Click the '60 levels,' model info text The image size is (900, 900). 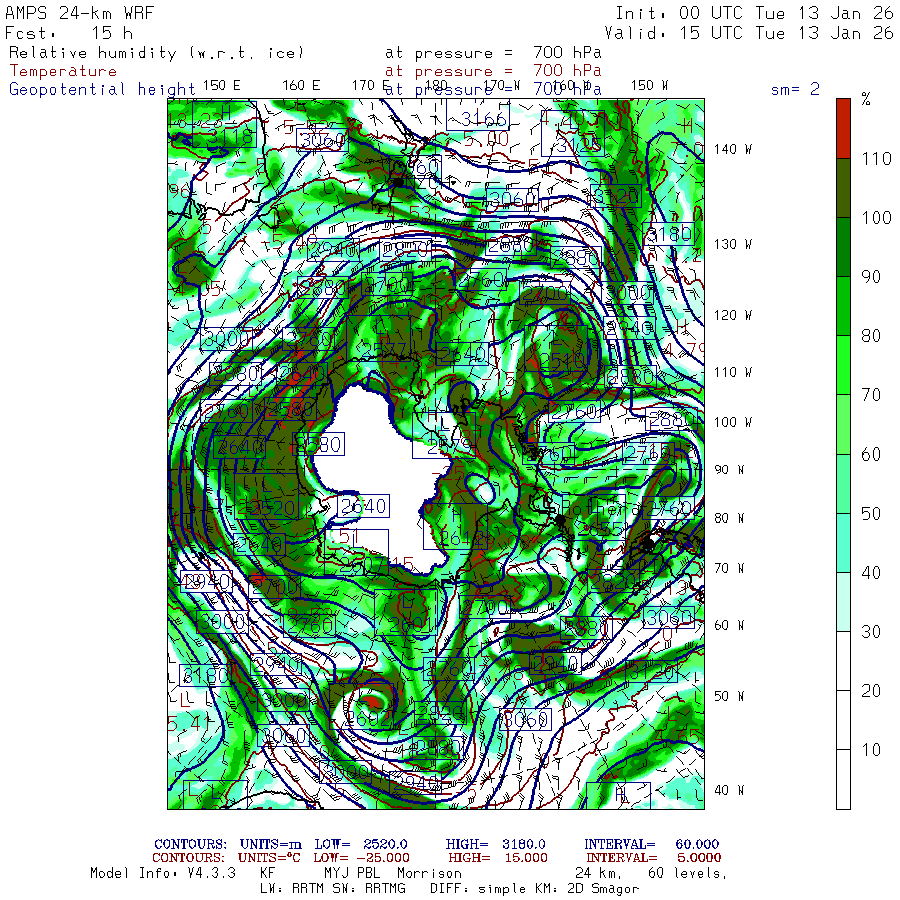point(688,873)
